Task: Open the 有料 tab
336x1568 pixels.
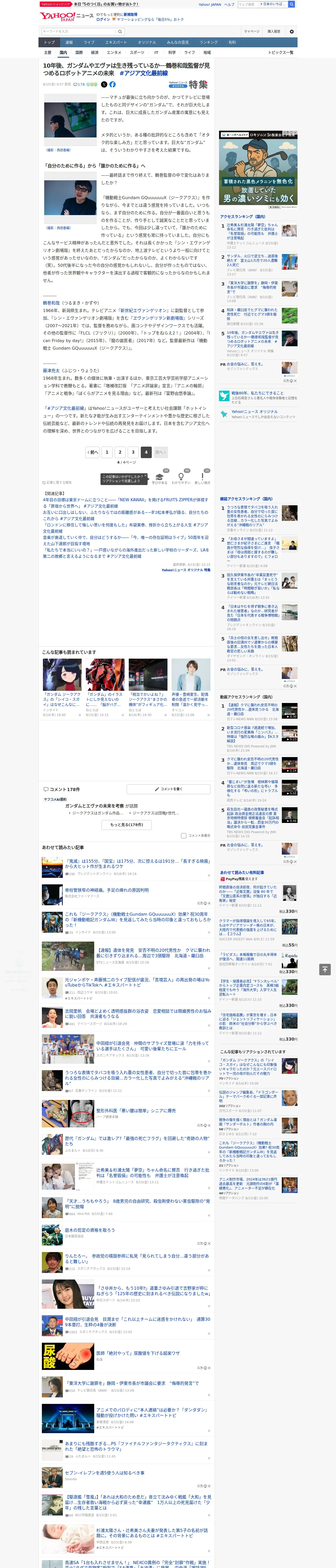Action: [232, 42]
